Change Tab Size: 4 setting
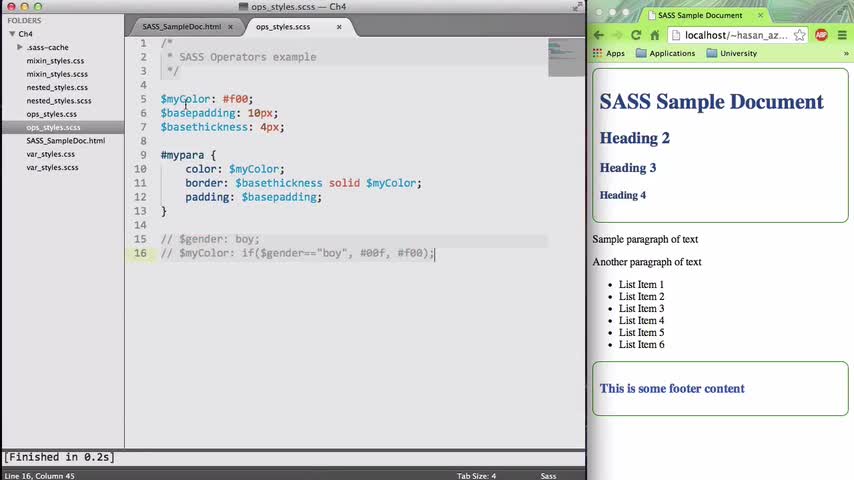Screen dimensions: 854x480 tap(476, 476)
